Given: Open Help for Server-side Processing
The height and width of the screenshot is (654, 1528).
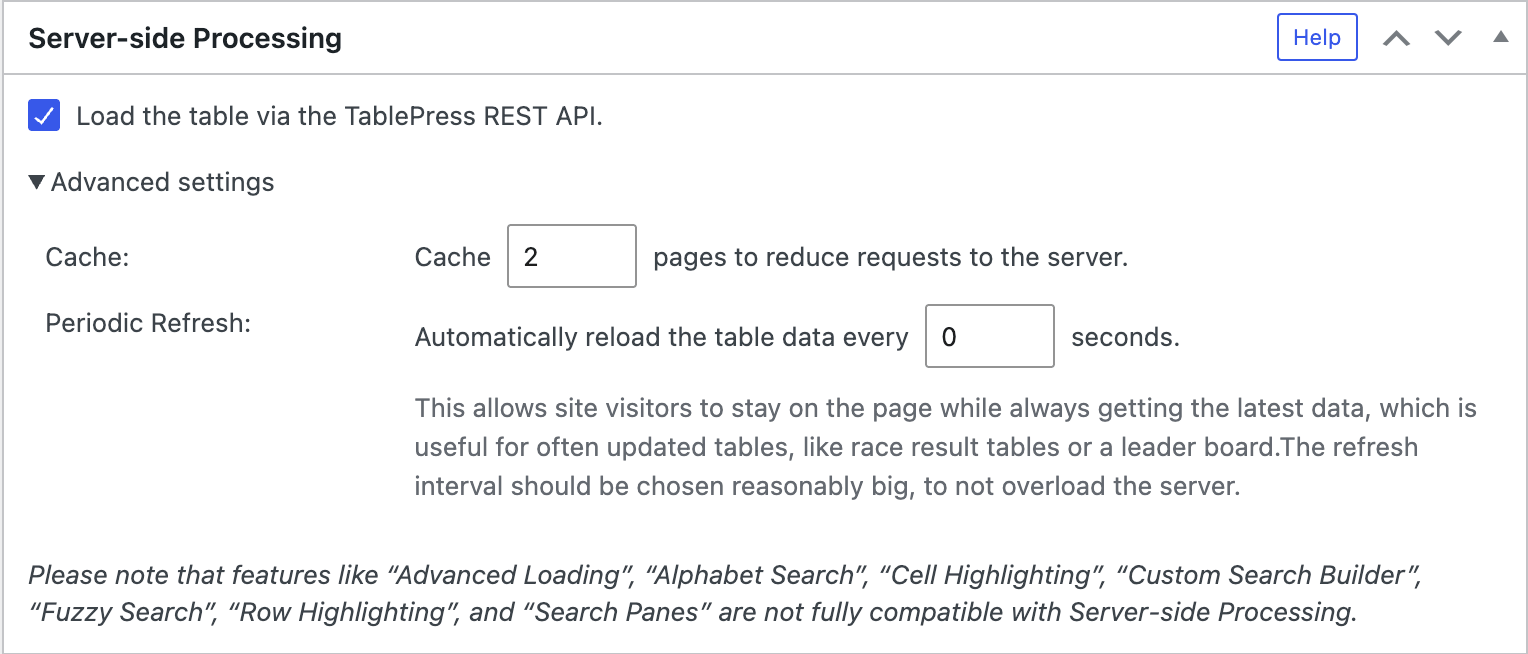Looking at the screenshot, I should click(x=1316, y=37).
